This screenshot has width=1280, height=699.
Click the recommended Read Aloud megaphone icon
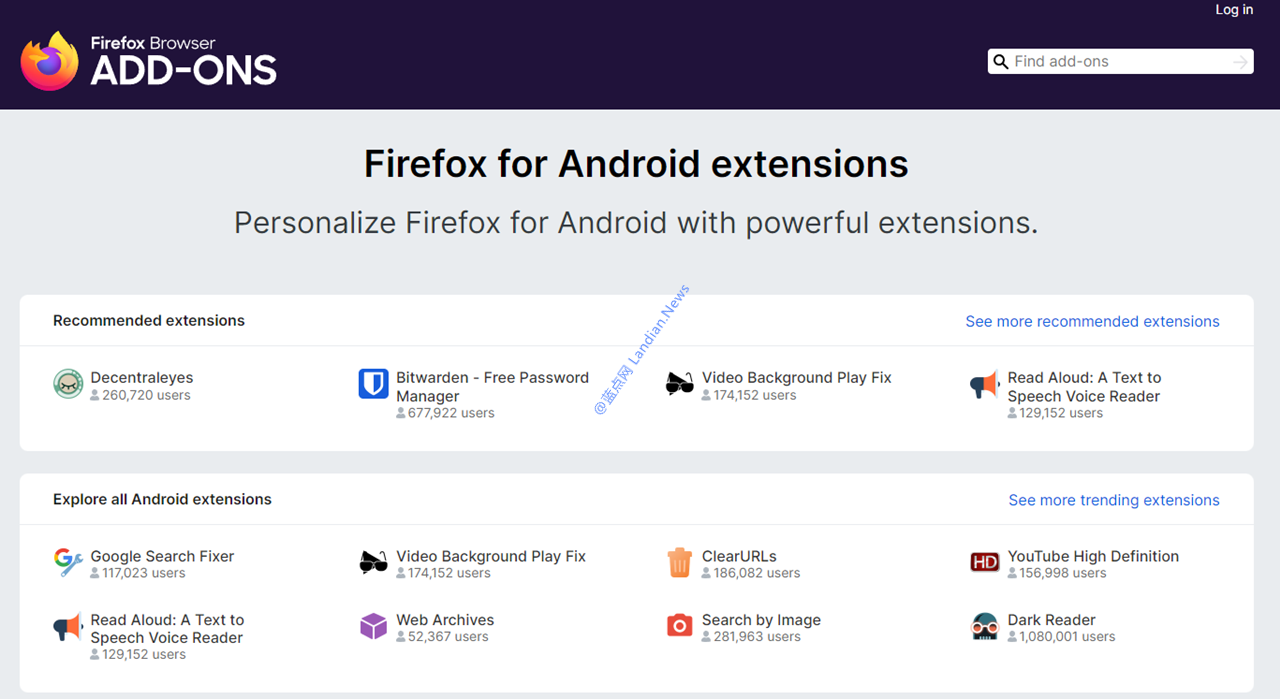(985, 385)
